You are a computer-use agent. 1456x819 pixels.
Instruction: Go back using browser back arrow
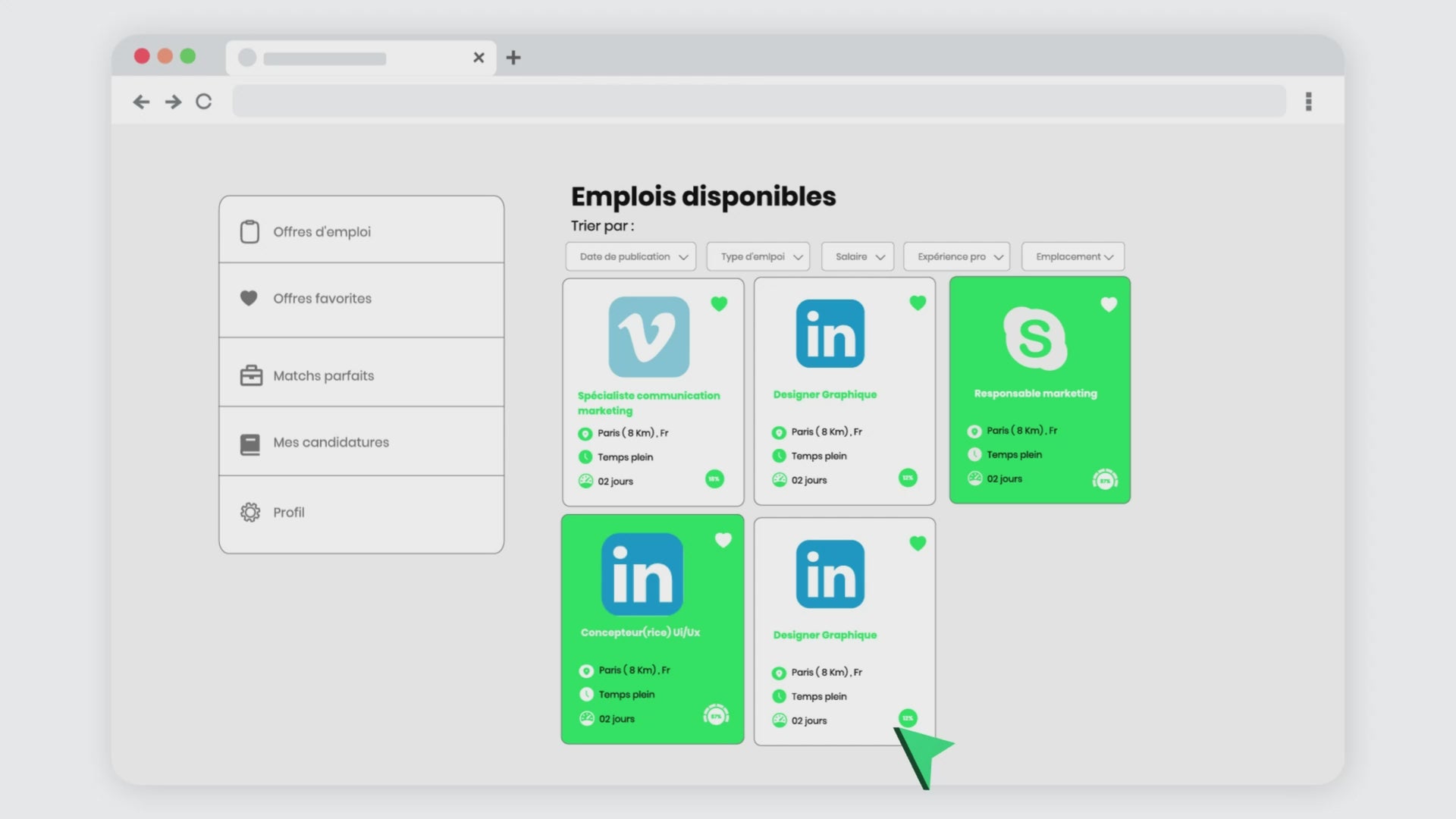point(141,102)
